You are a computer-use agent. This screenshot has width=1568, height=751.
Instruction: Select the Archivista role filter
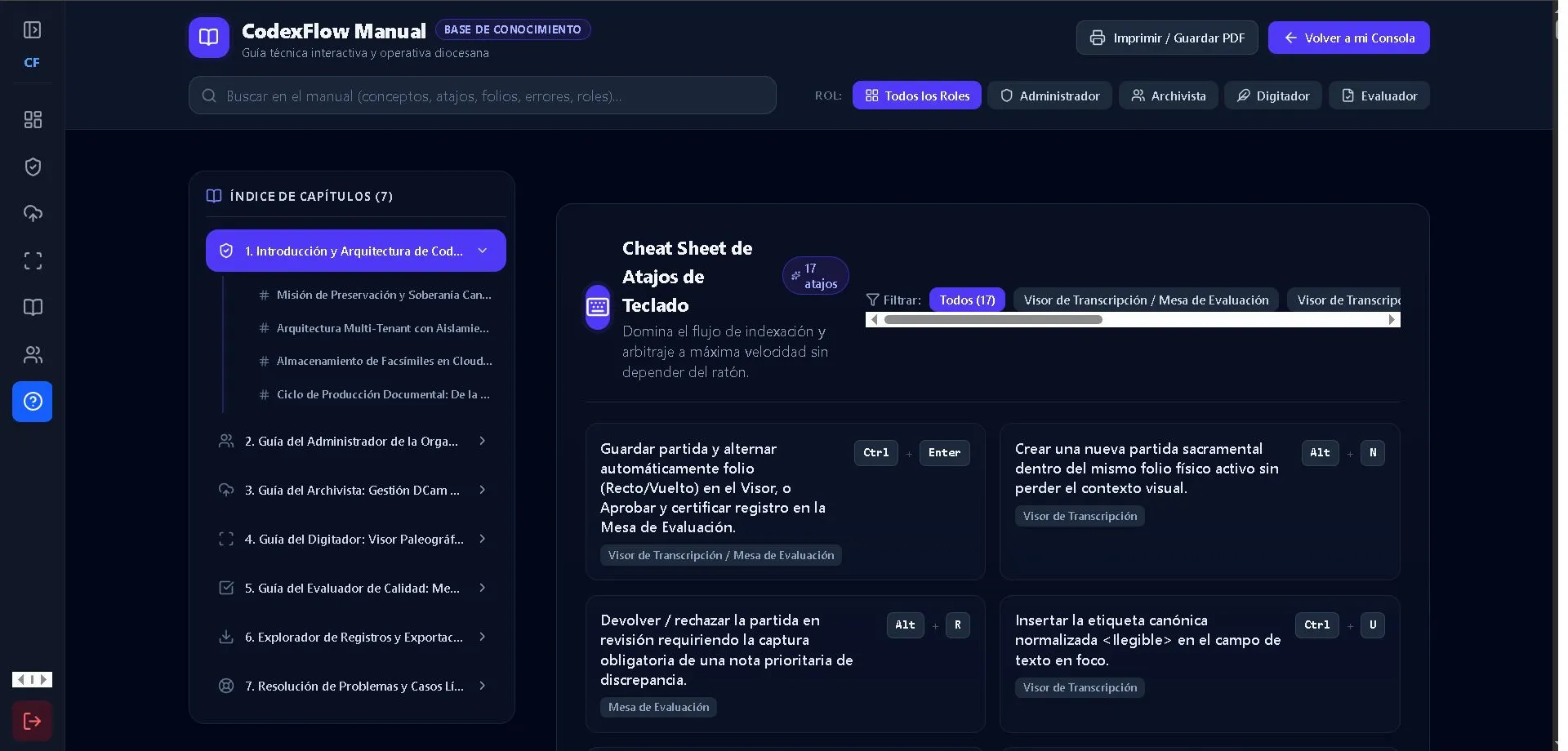pos(1169,96)
